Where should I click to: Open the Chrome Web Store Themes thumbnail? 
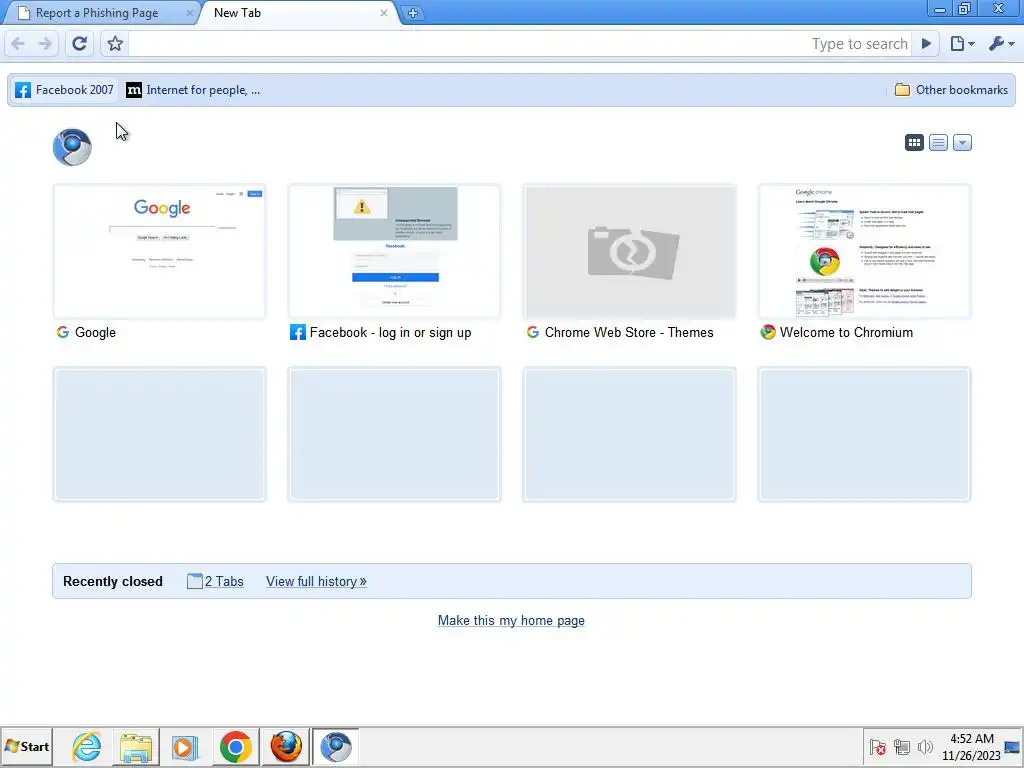pyautogui.click(x=630, y=251)
